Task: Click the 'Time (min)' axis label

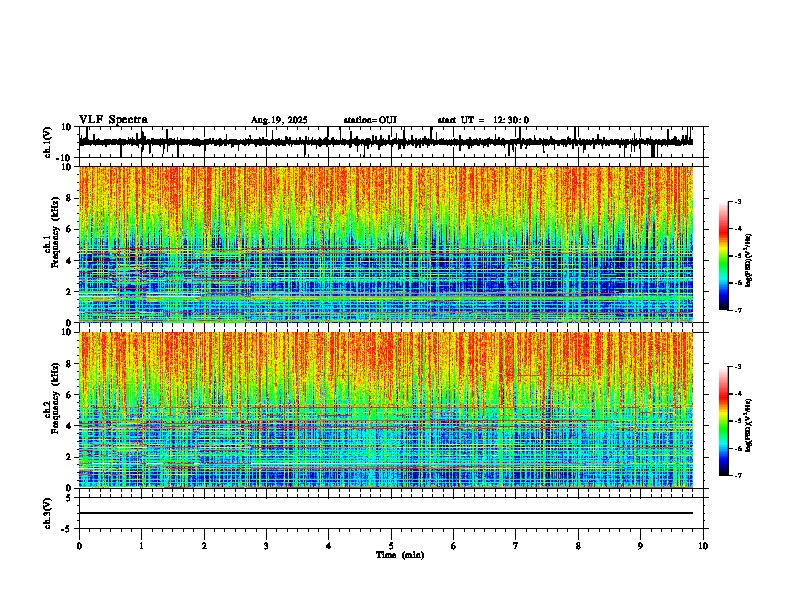Action: [x=400, y=555]
